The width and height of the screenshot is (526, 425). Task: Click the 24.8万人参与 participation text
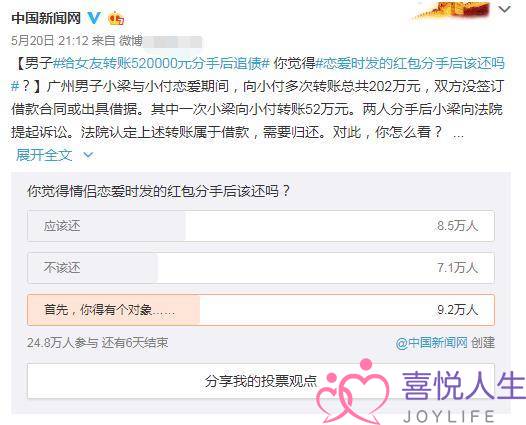pos(63,343)
